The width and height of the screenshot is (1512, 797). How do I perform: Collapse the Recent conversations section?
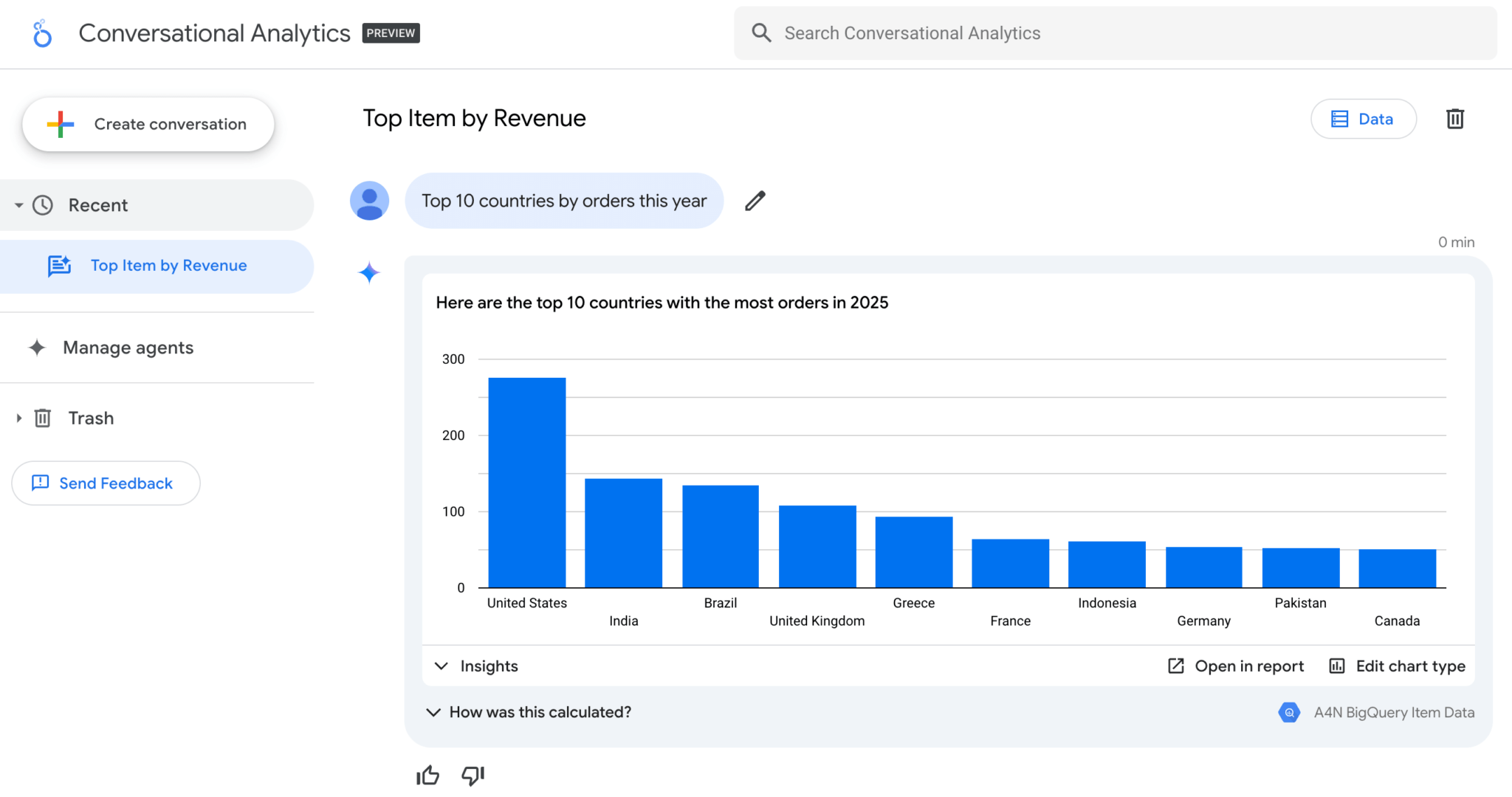pos(19,205)
